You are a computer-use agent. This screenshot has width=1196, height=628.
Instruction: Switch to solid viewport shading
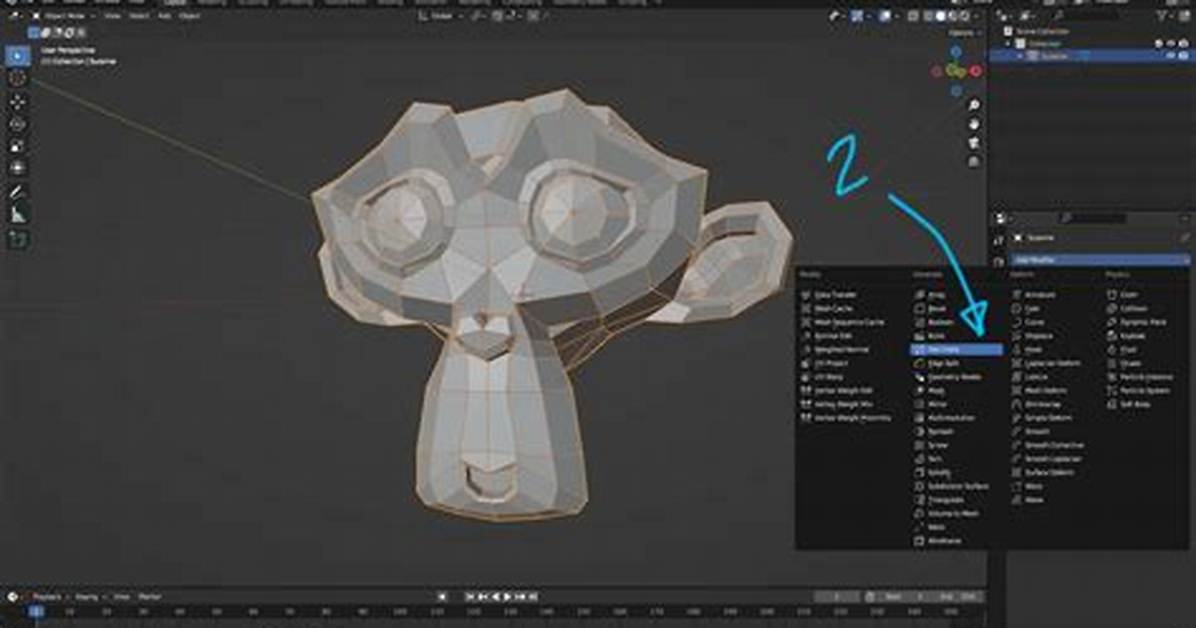[940, 16]
